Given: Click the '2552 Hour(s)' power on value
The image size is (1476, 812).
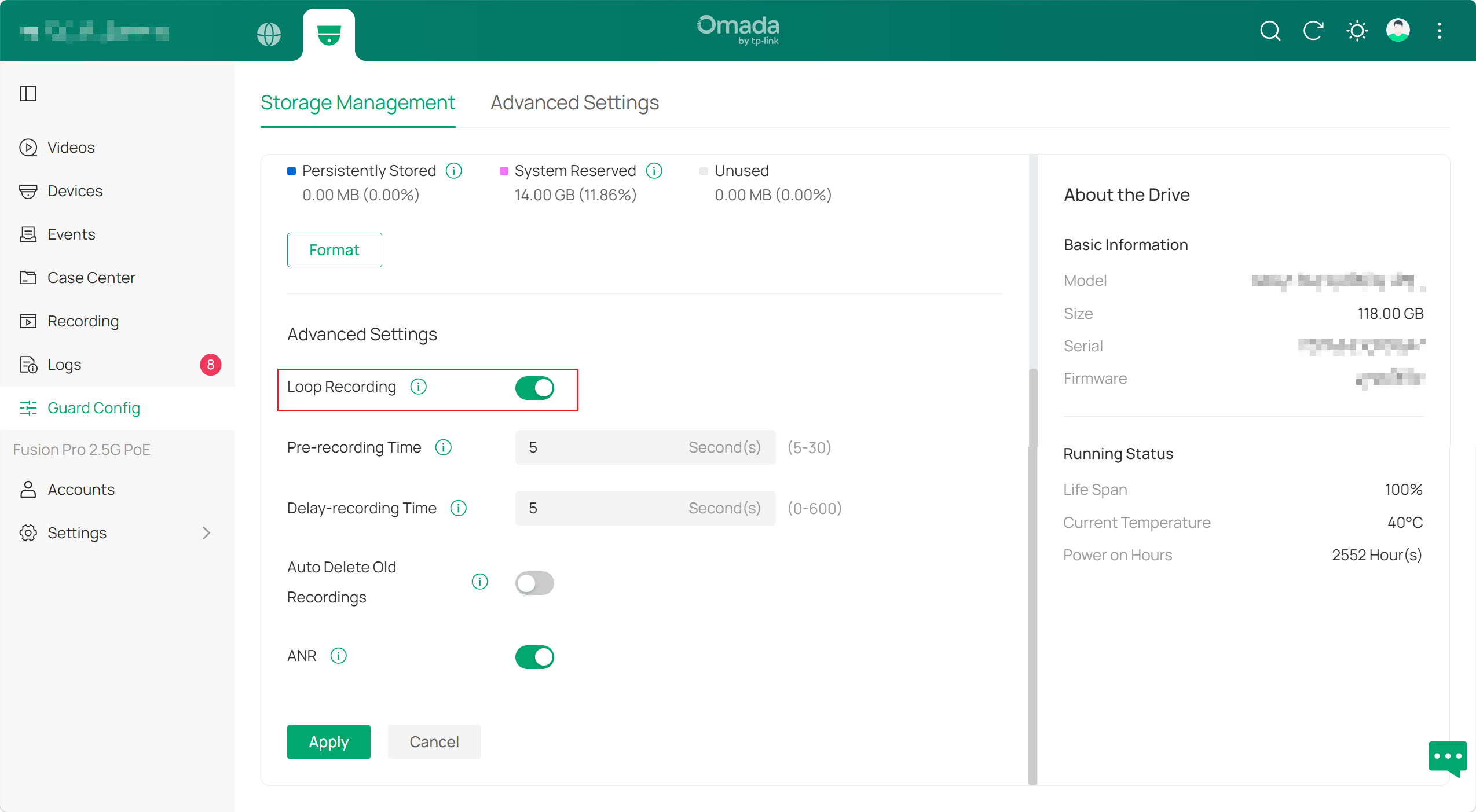Looking at the screenshot, I should pos(1377,555).
